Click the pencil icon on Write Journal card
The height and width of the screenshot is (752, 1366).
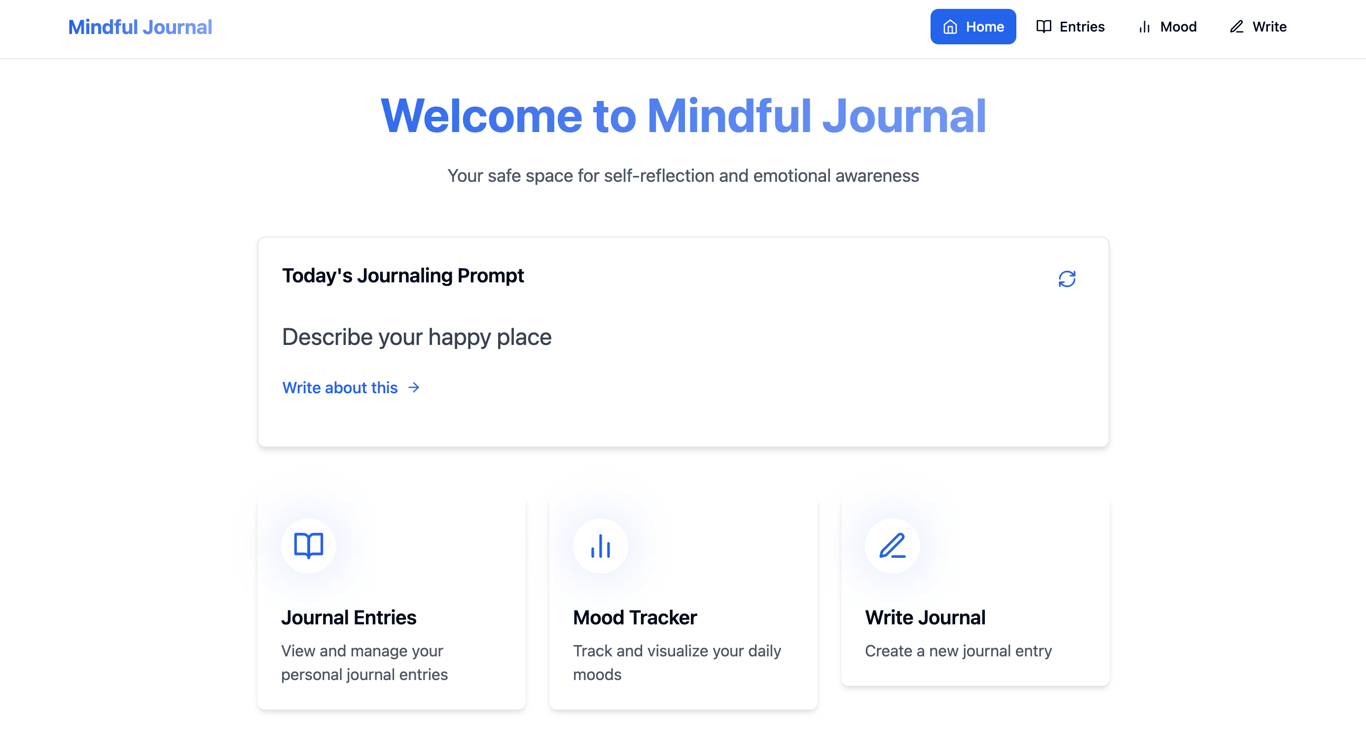point(892,545)
